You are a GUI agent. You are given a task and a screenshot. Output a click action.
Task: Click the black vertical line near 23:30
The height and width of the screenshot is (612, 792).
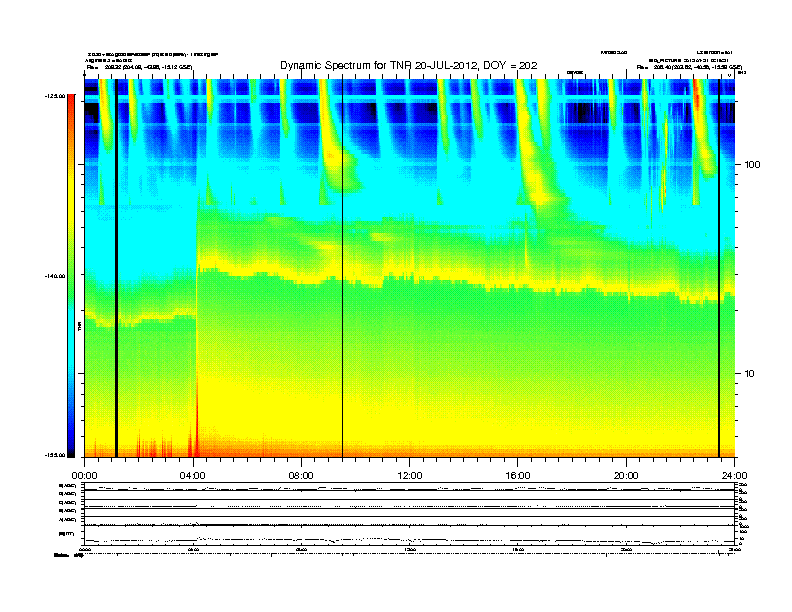[x=719, y=268]
